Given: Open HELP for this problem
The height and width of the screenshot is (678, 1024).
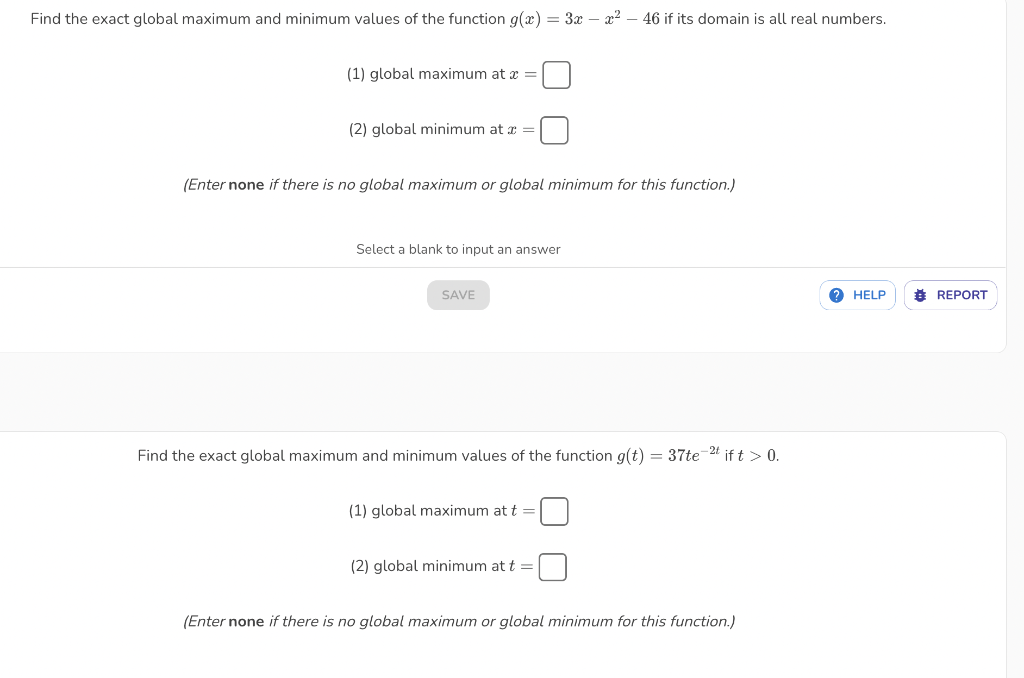Looking at the screenshot, I should pos(857,294).
